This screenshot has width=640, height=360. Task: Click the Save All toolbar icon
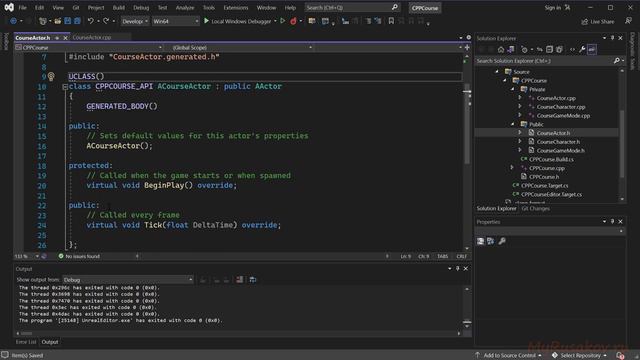click(x=77, y=21)
